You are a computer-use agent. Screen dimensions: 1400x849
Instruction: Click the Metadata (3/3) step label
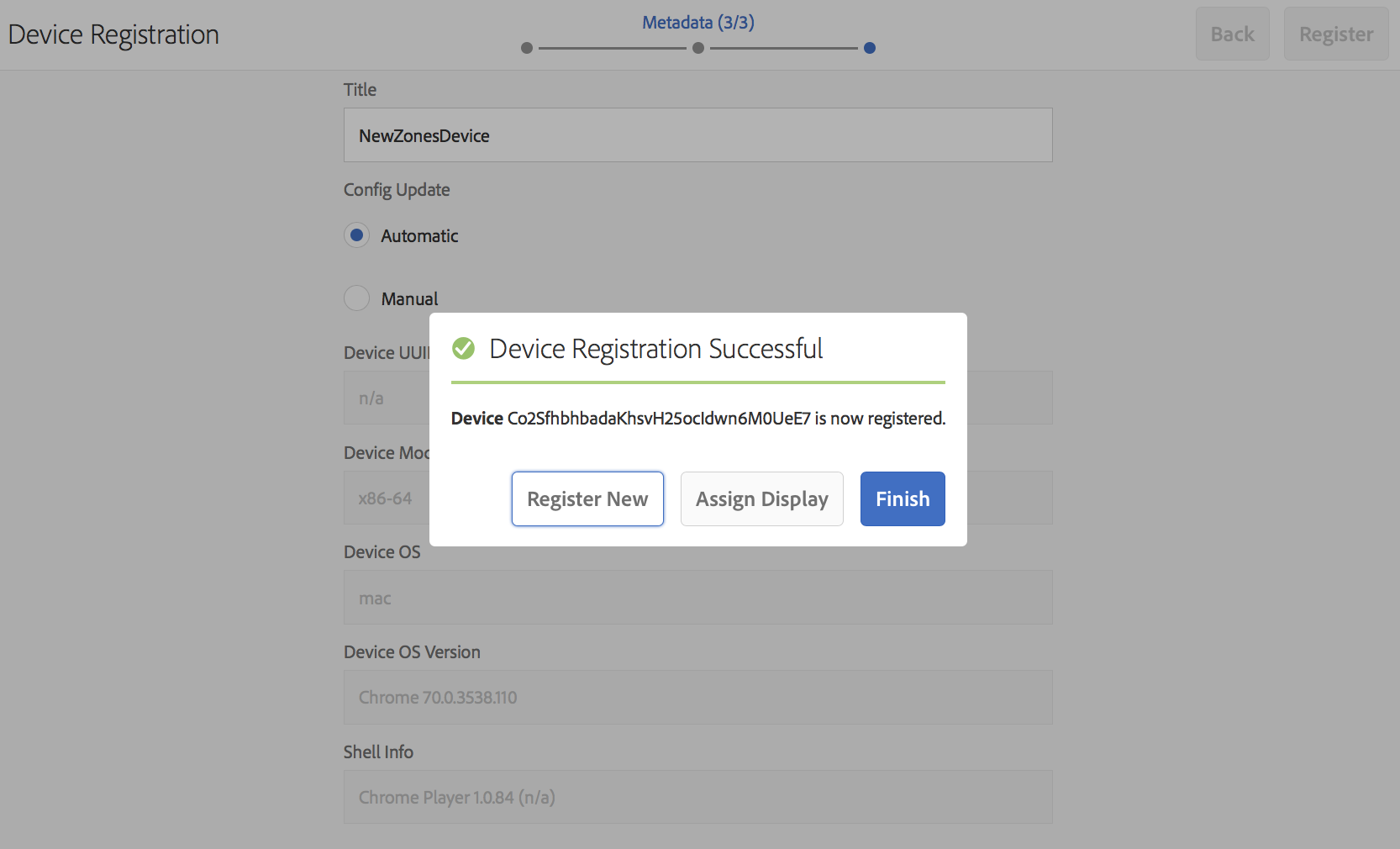click(697, 23)
